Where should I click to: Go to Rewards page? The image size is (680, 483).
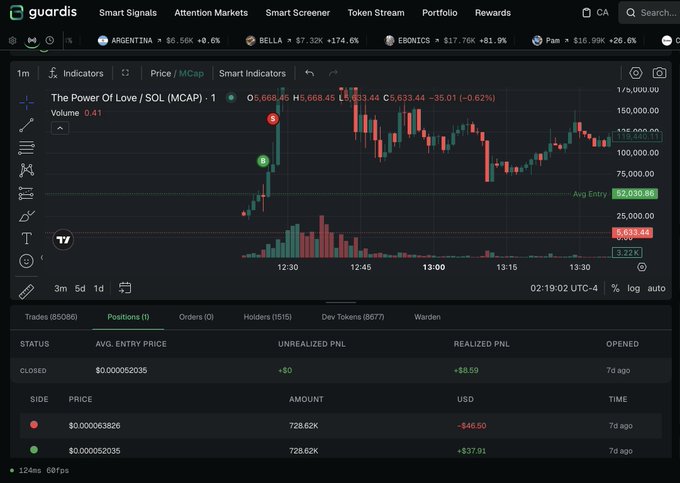pos(493,13)
